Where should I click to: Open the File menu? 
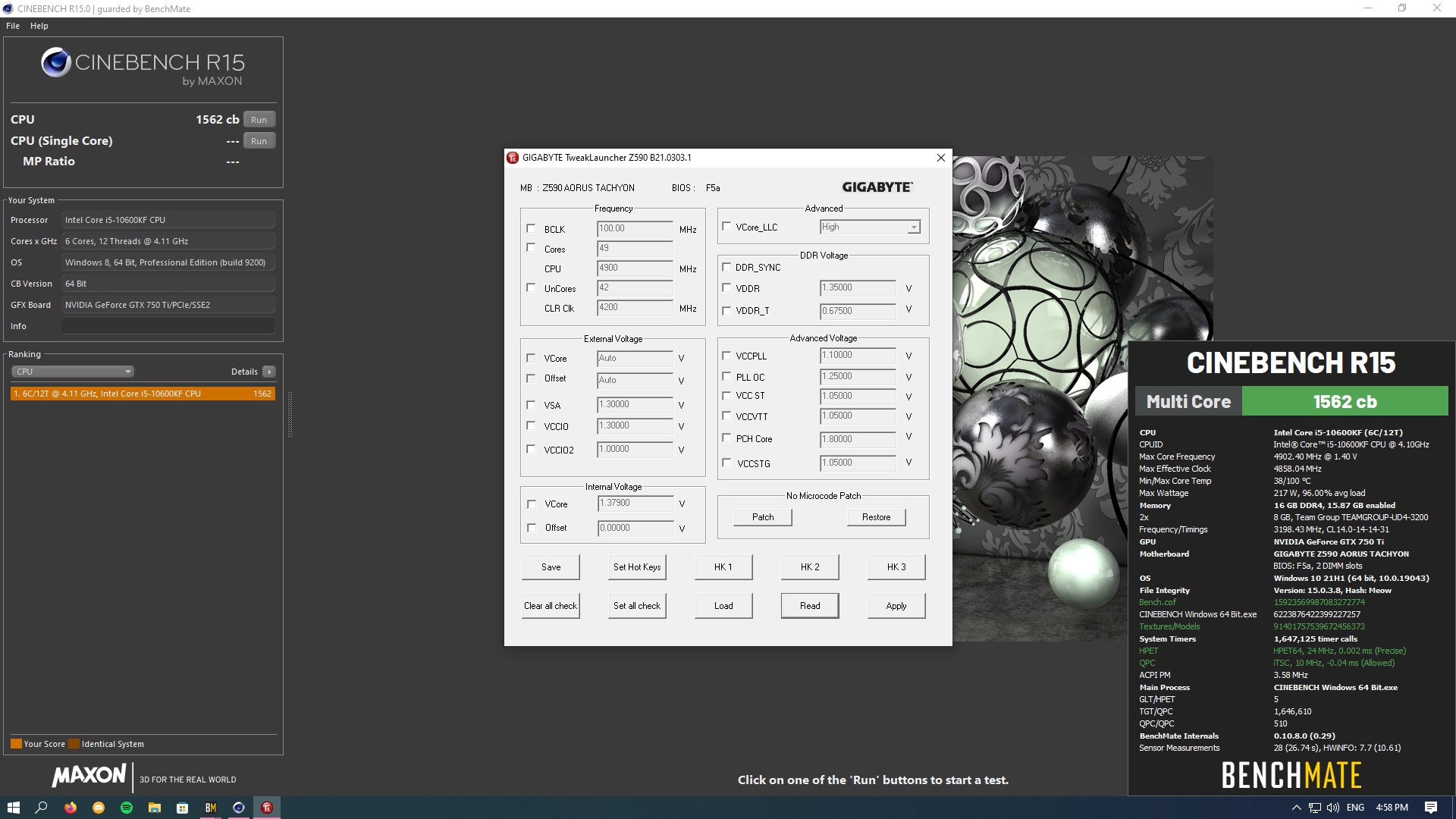point(13,26)
